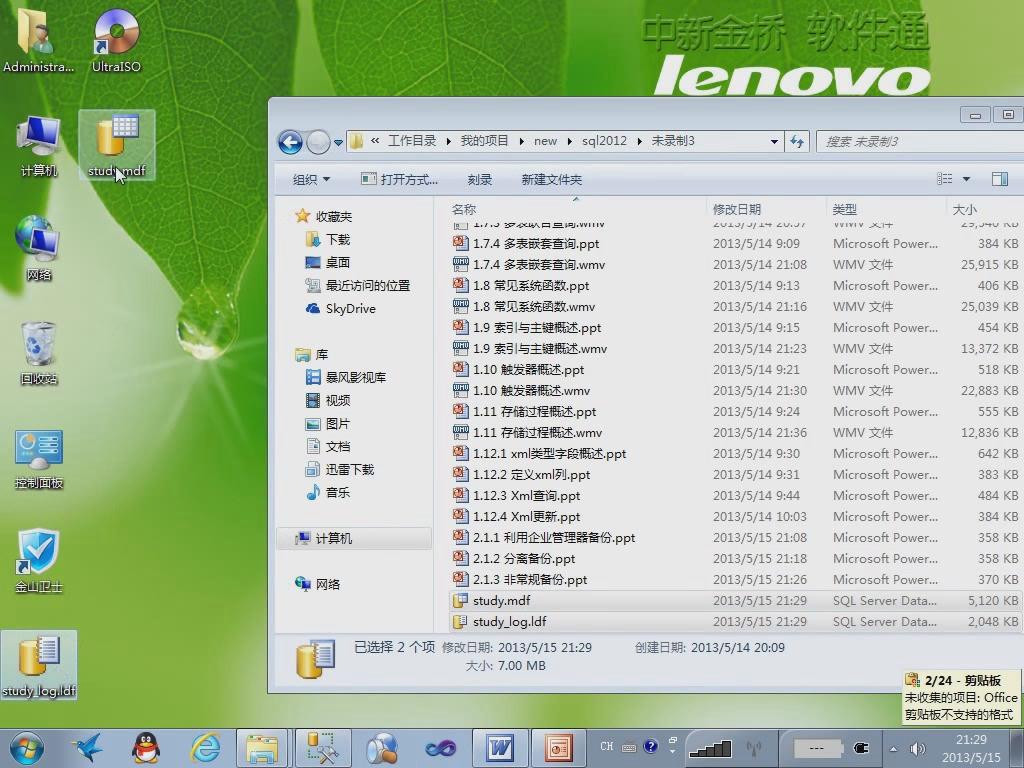Open the 组织 menu

point(311,180)
